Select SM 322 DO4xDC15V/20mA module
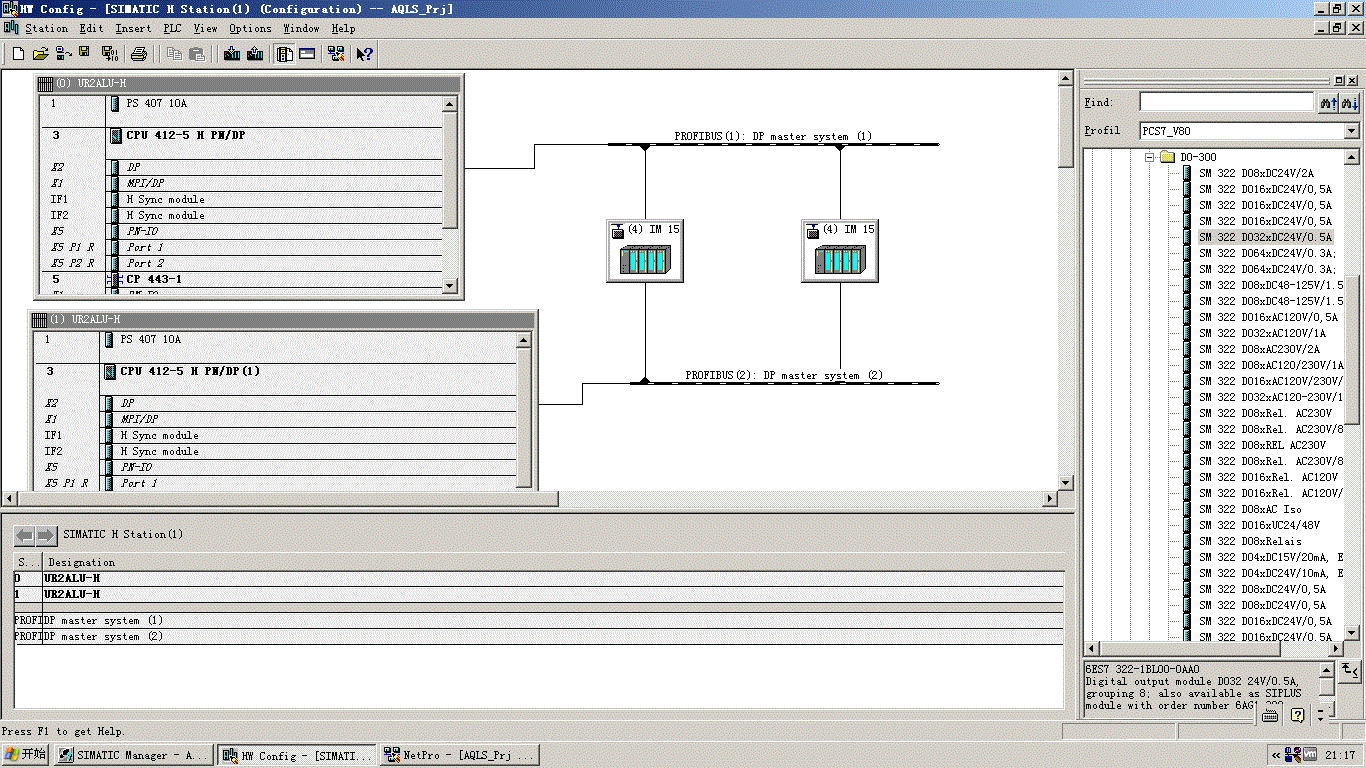 [1271, 557]
